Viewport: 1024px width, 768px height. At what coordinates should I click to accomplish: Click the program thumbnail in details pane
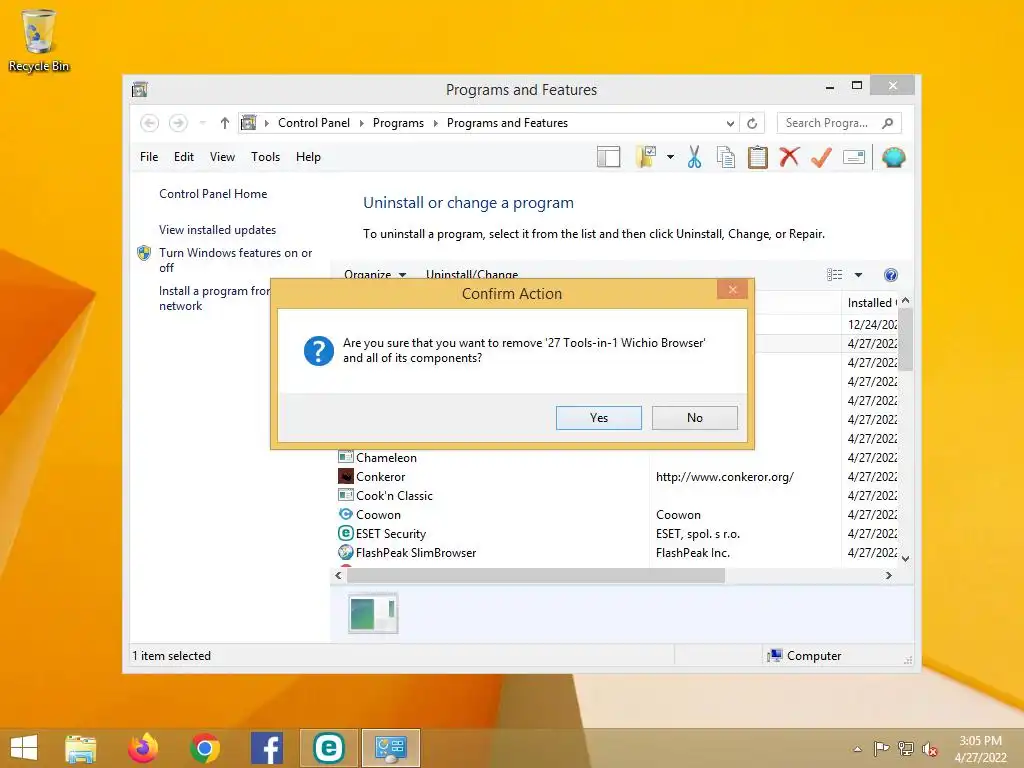[x=373, y=613]
